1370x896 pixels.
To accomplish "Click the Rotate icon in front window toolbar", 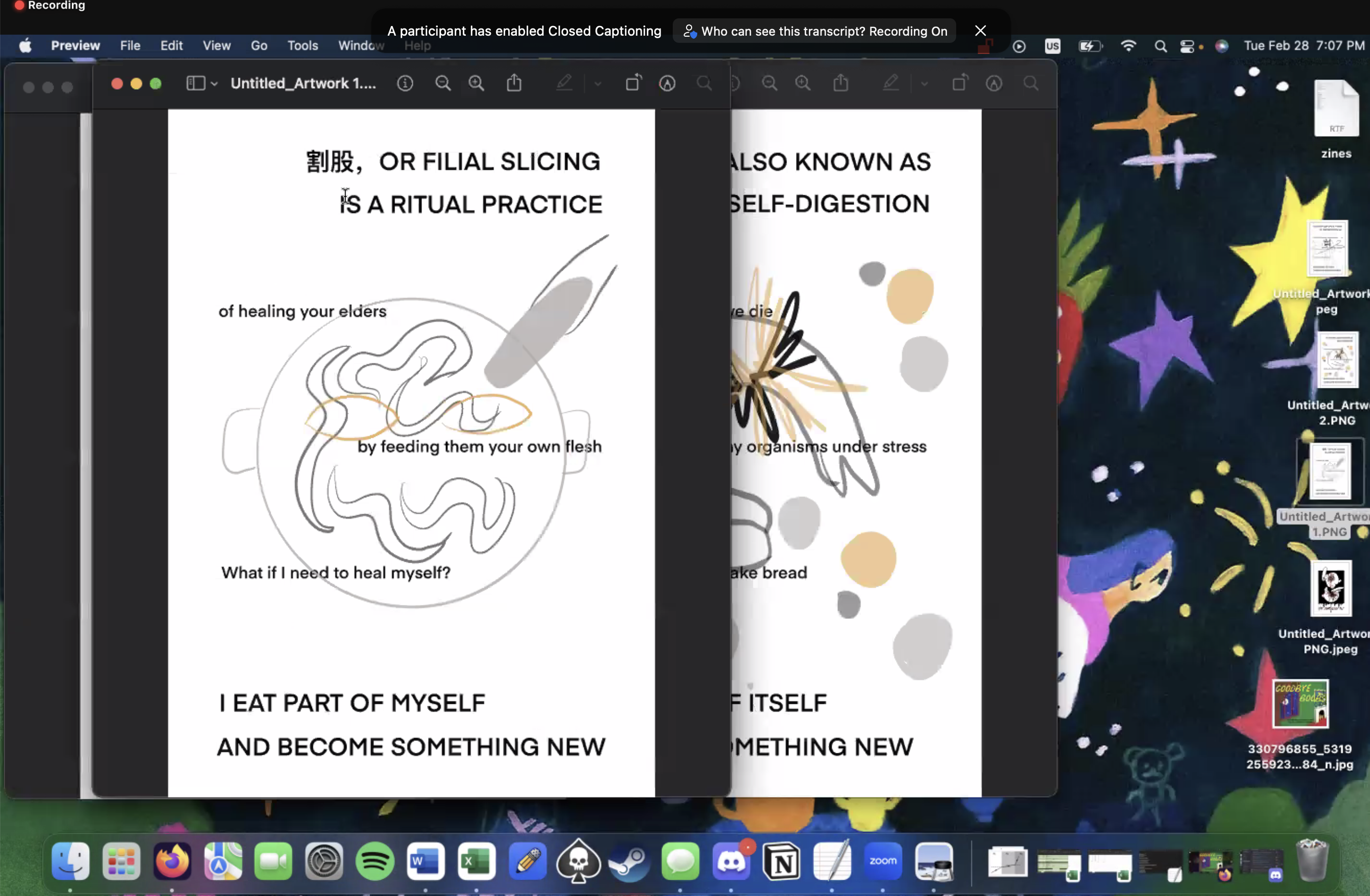I will pos(633,84).
